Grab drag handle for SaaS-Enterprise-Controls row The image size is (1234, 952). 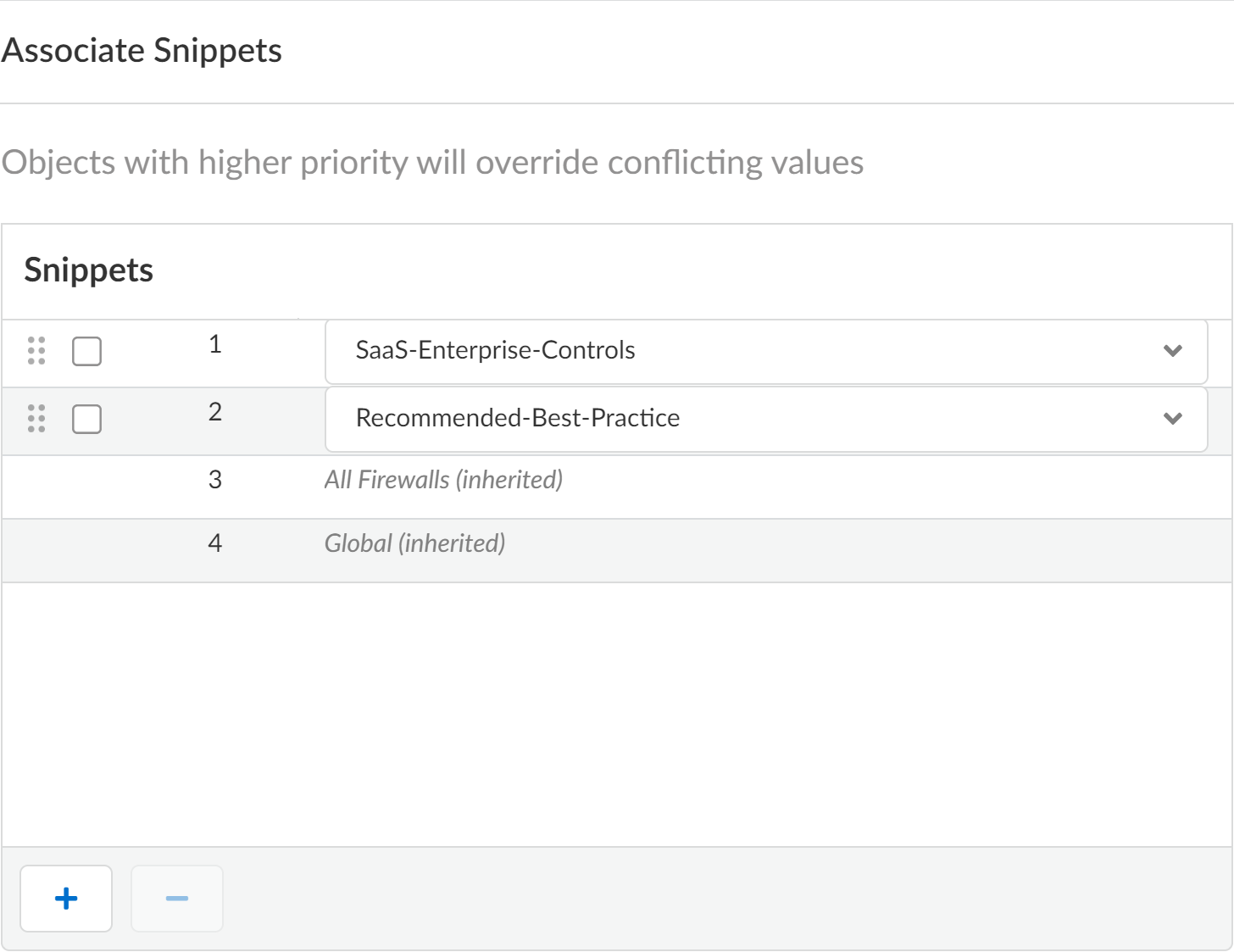click(36, 350)
